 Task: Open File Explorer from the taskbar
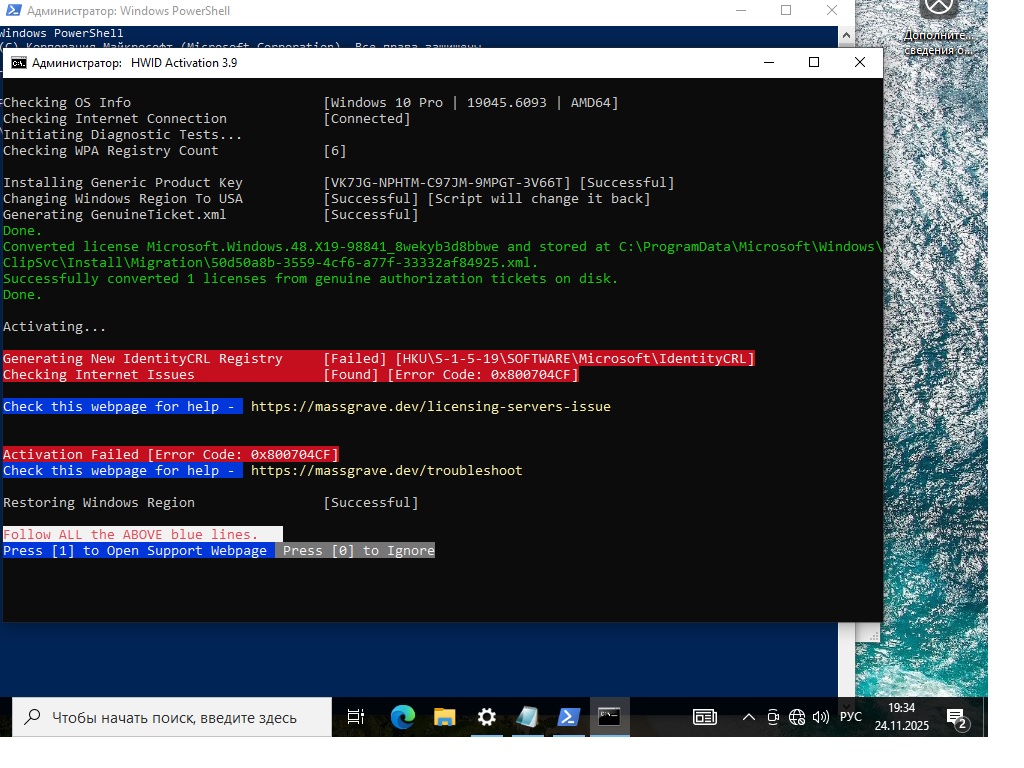click(444, 717)
